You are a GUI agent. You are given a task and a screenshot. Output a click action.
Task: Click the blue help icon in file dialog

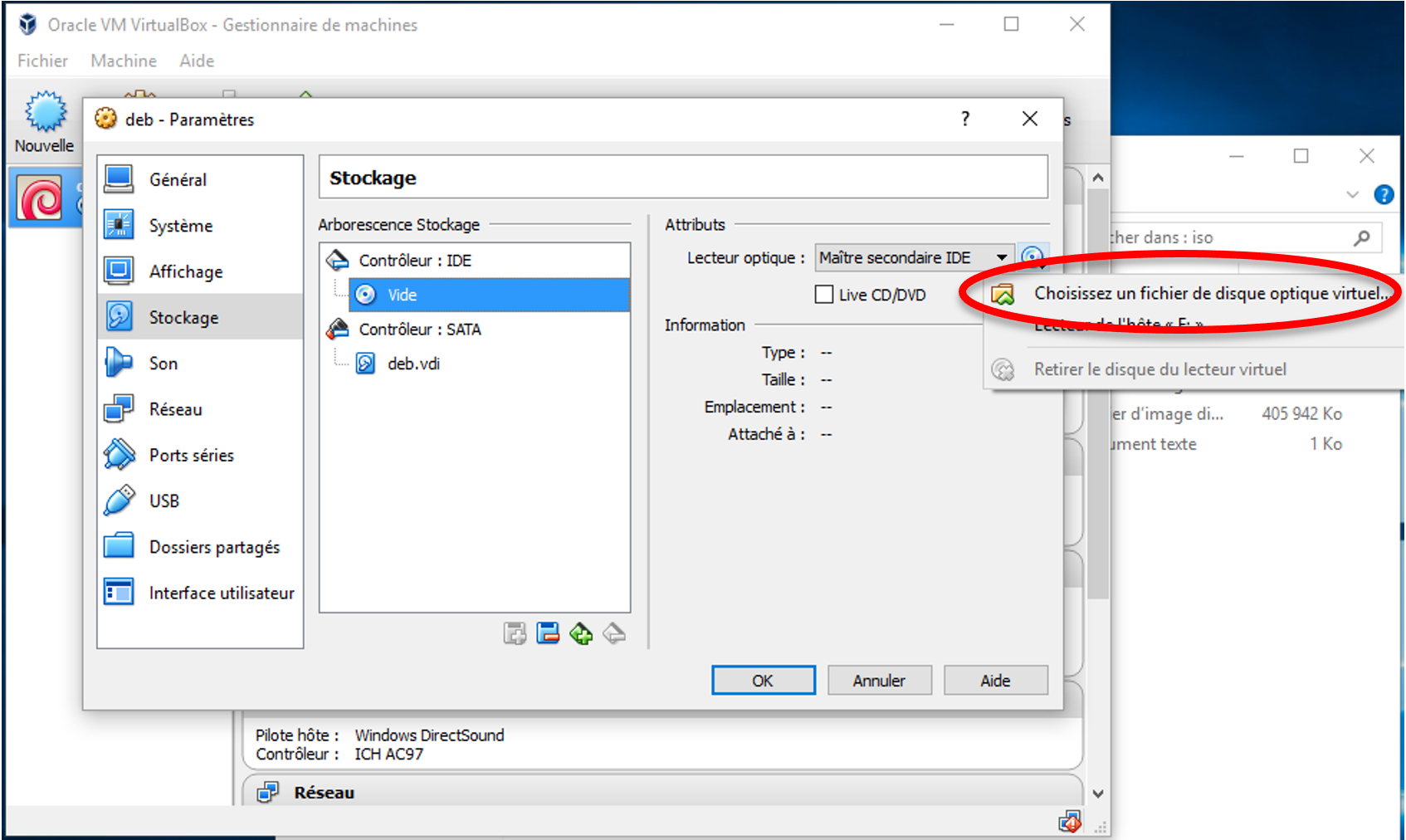coord(1384,194)
